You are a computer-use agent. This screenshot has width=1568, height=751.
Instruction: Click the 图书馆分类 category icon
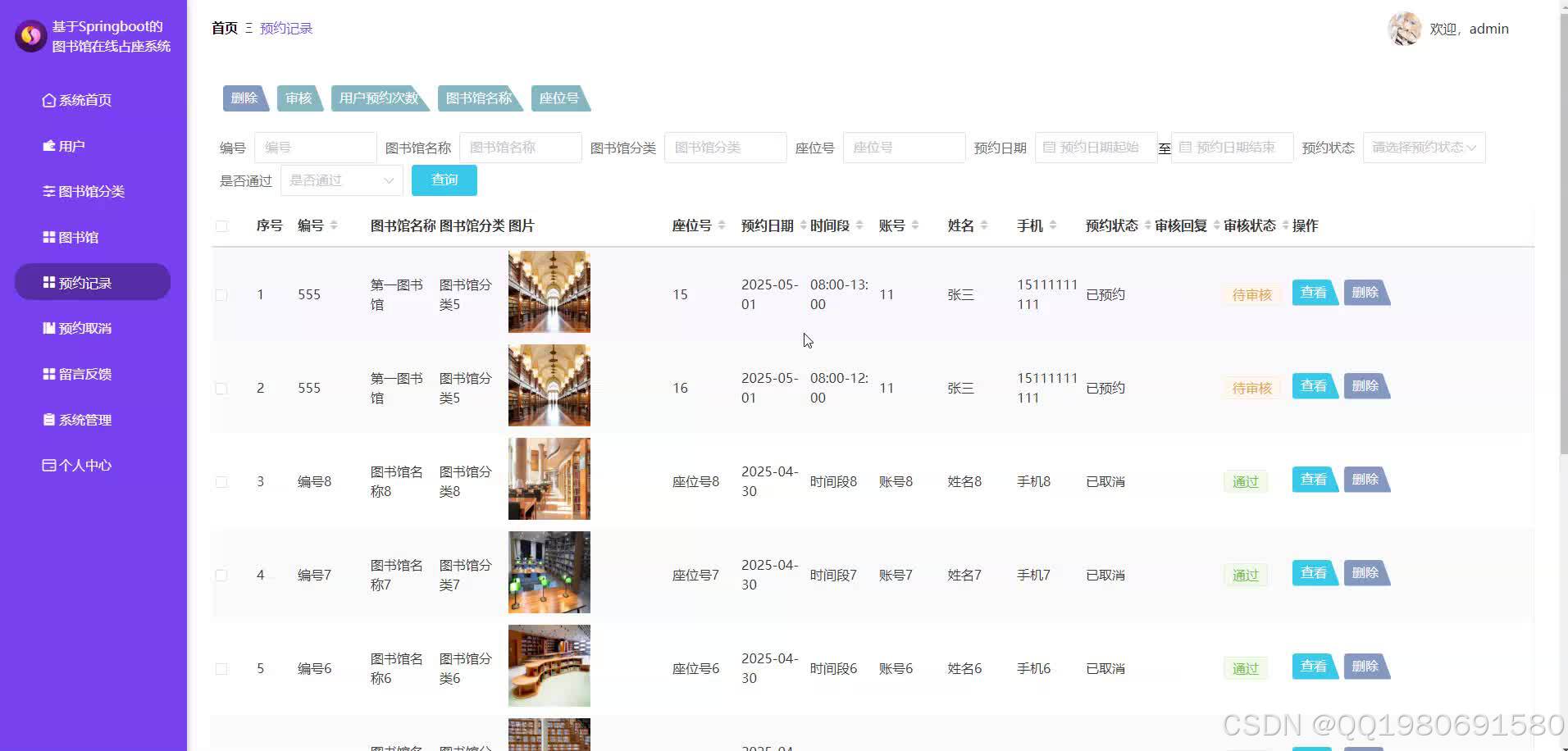[48, 191]
